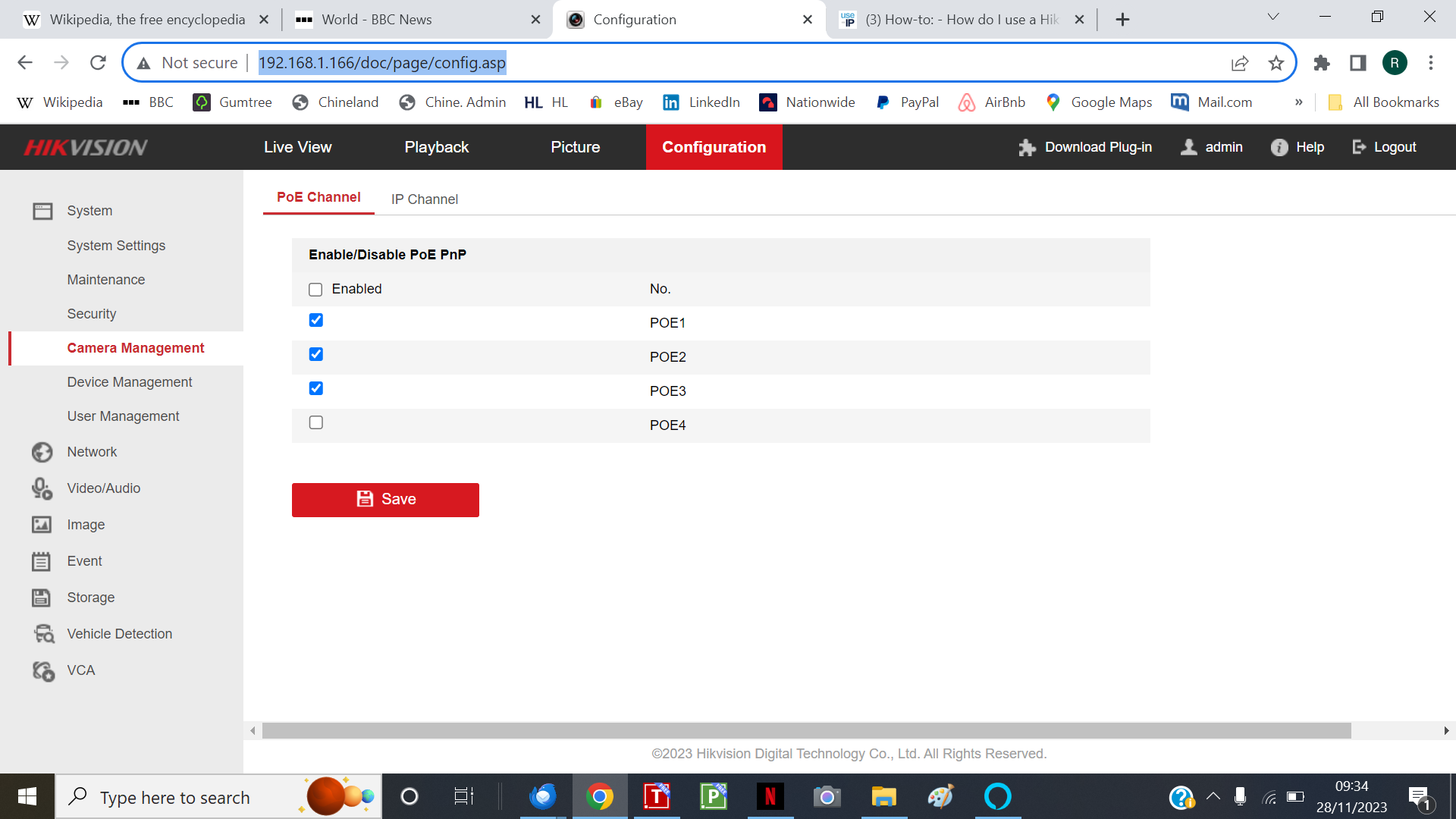Open the Storage sidebar icon
1456x819 pixels.
tap(42, 598)
